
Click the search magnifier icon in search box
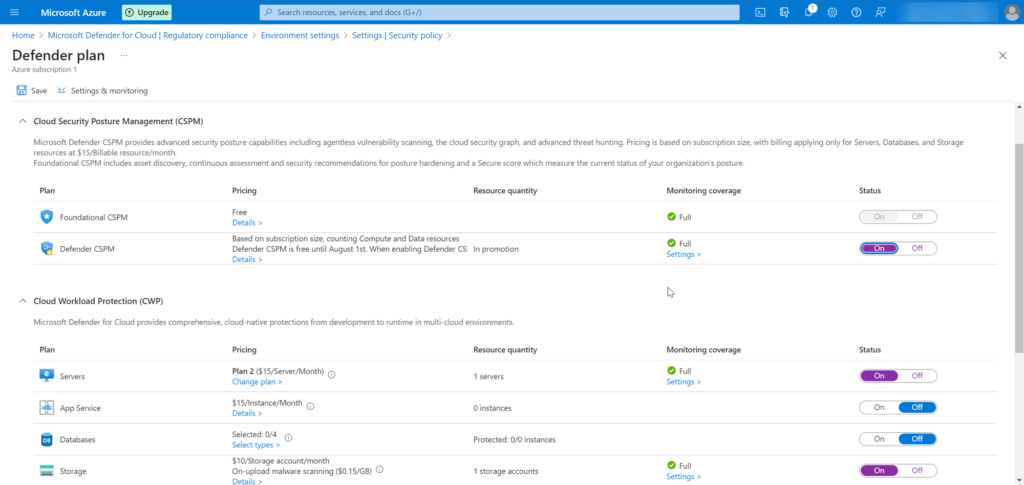268,12
